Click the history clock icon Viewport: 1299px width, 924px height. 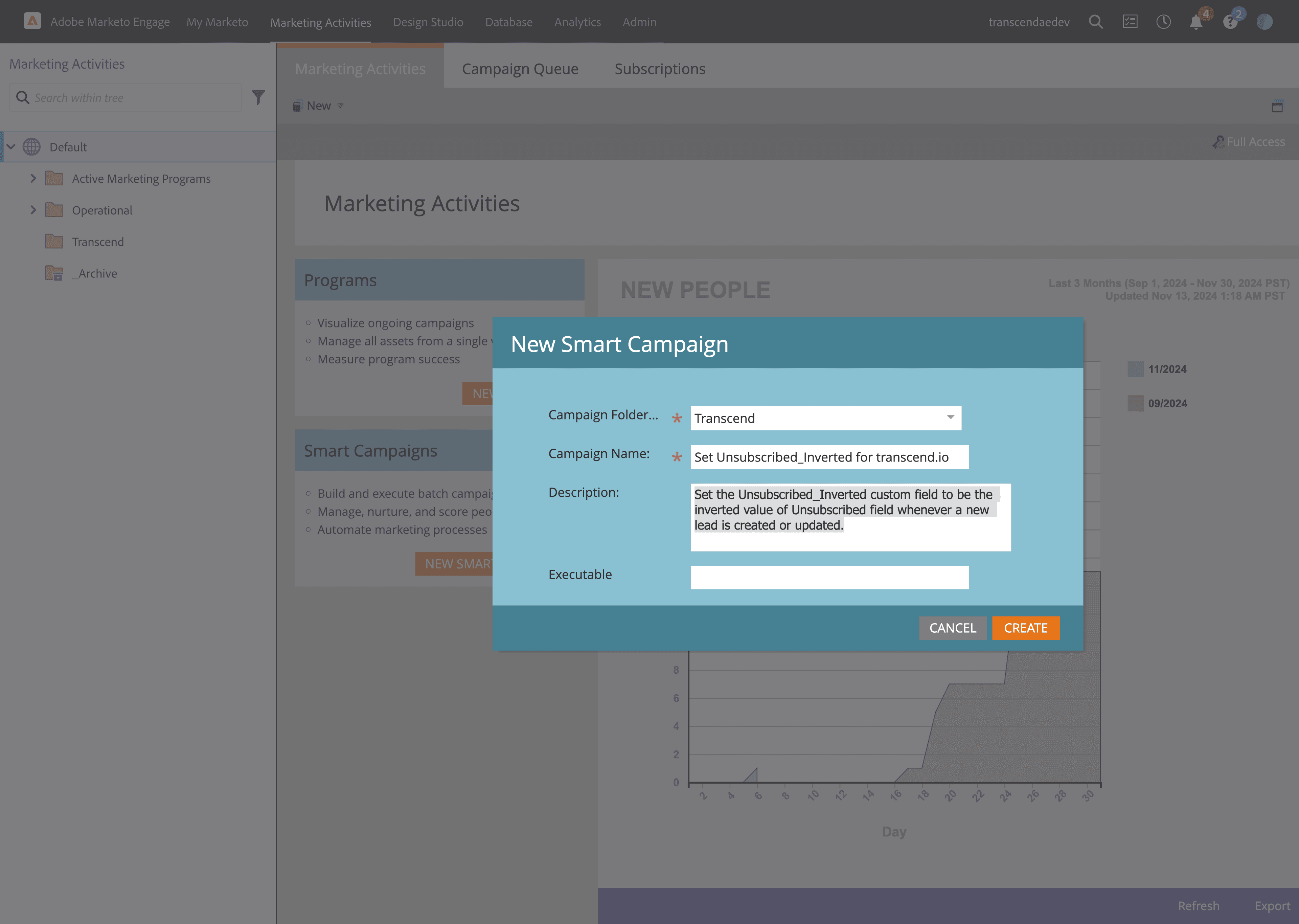(x=1163, y=22)
